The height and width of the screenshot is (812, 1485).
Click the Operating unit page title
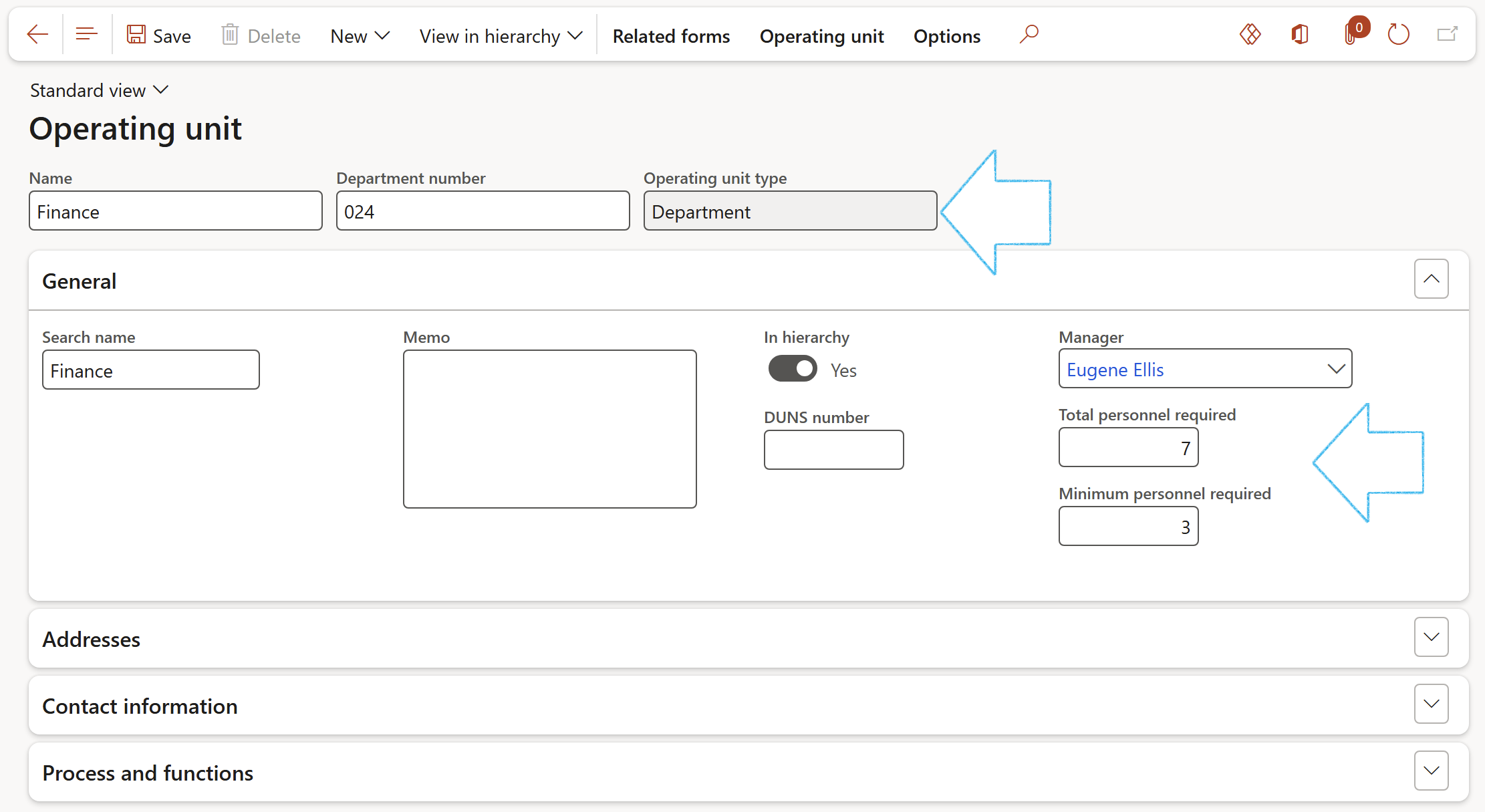(136, 128)
